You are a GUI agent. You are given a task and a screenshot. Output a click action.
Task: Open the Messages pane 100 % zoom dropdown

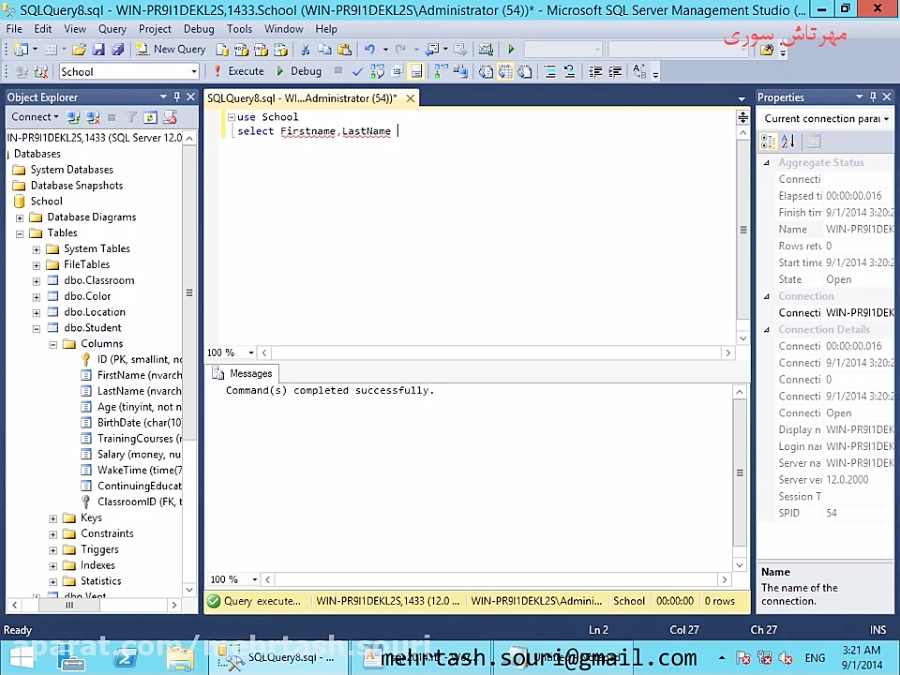coord(255,579)
